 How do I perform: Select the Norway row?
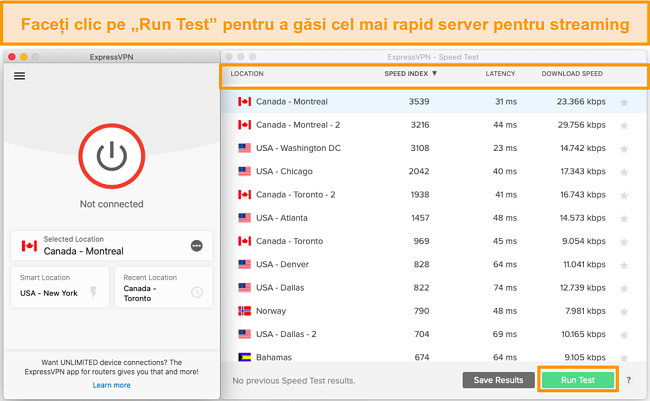point(434,311)
